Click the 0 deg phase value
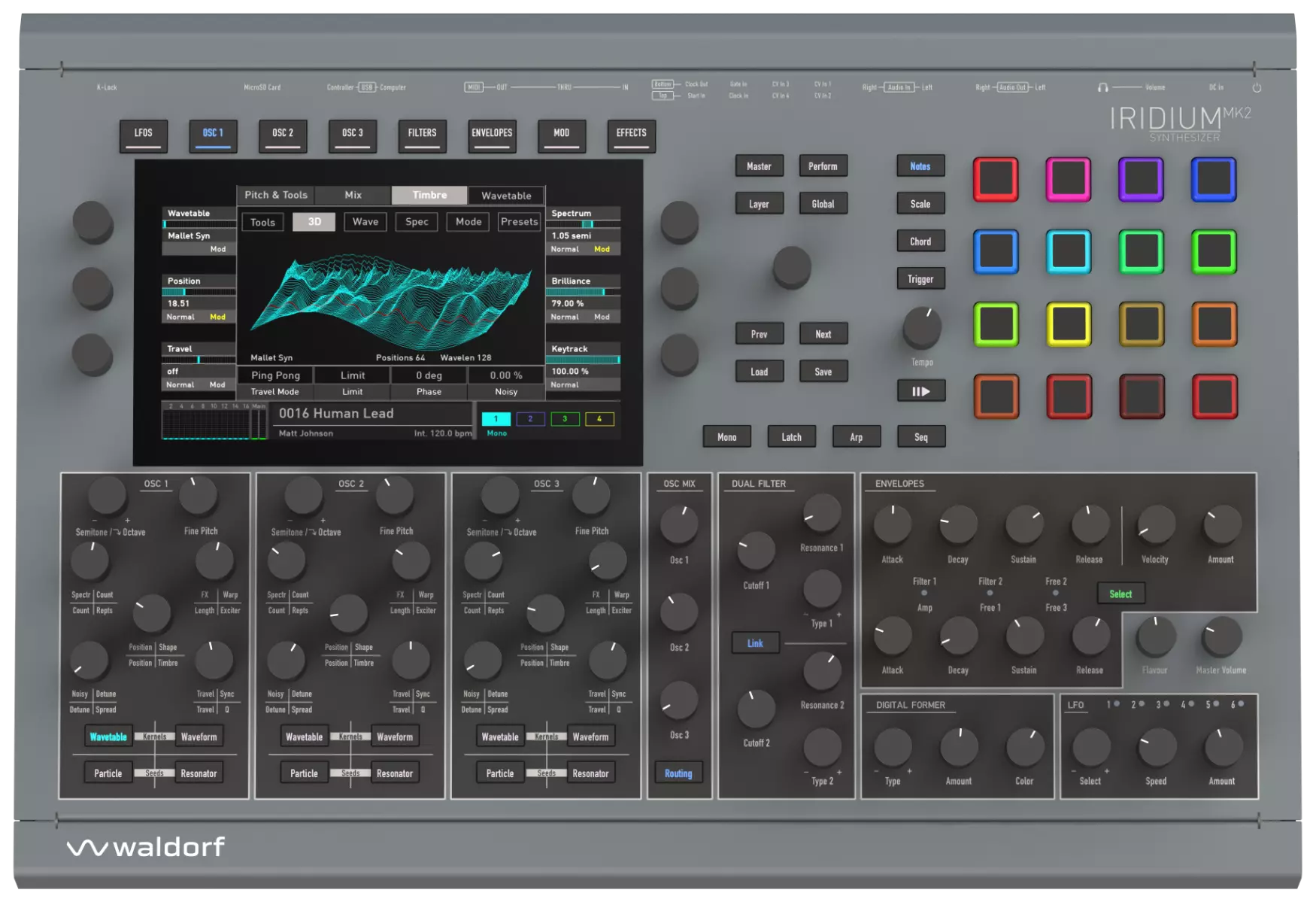Screen dimensions: 1316x902 (429, 375)
